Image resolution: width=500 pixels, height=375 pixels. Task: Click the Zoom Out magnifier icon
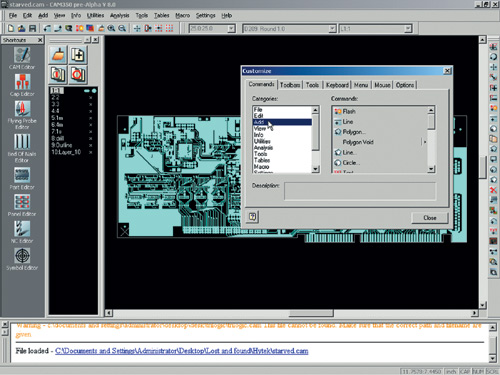pos(122,28)
